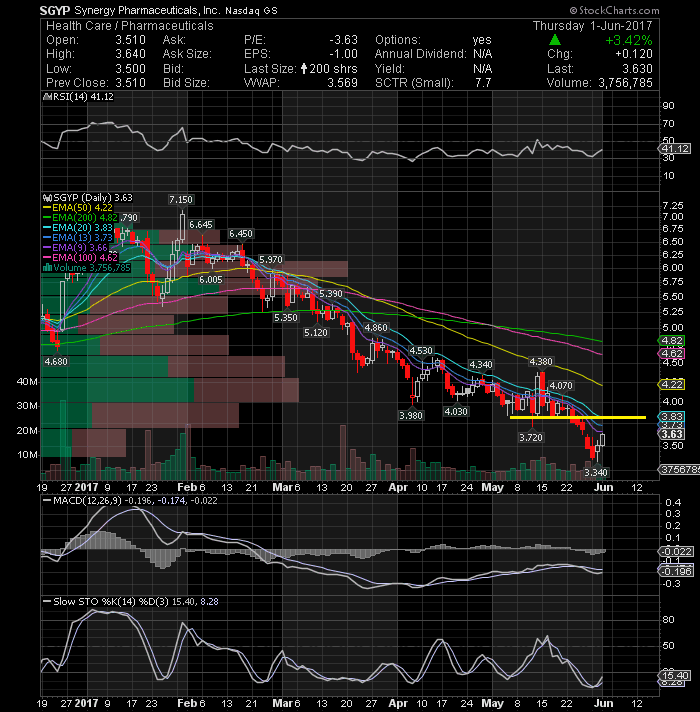Click the High value 3.640
The width and height of the screenshot is (700, 712).
click(130, 54)
